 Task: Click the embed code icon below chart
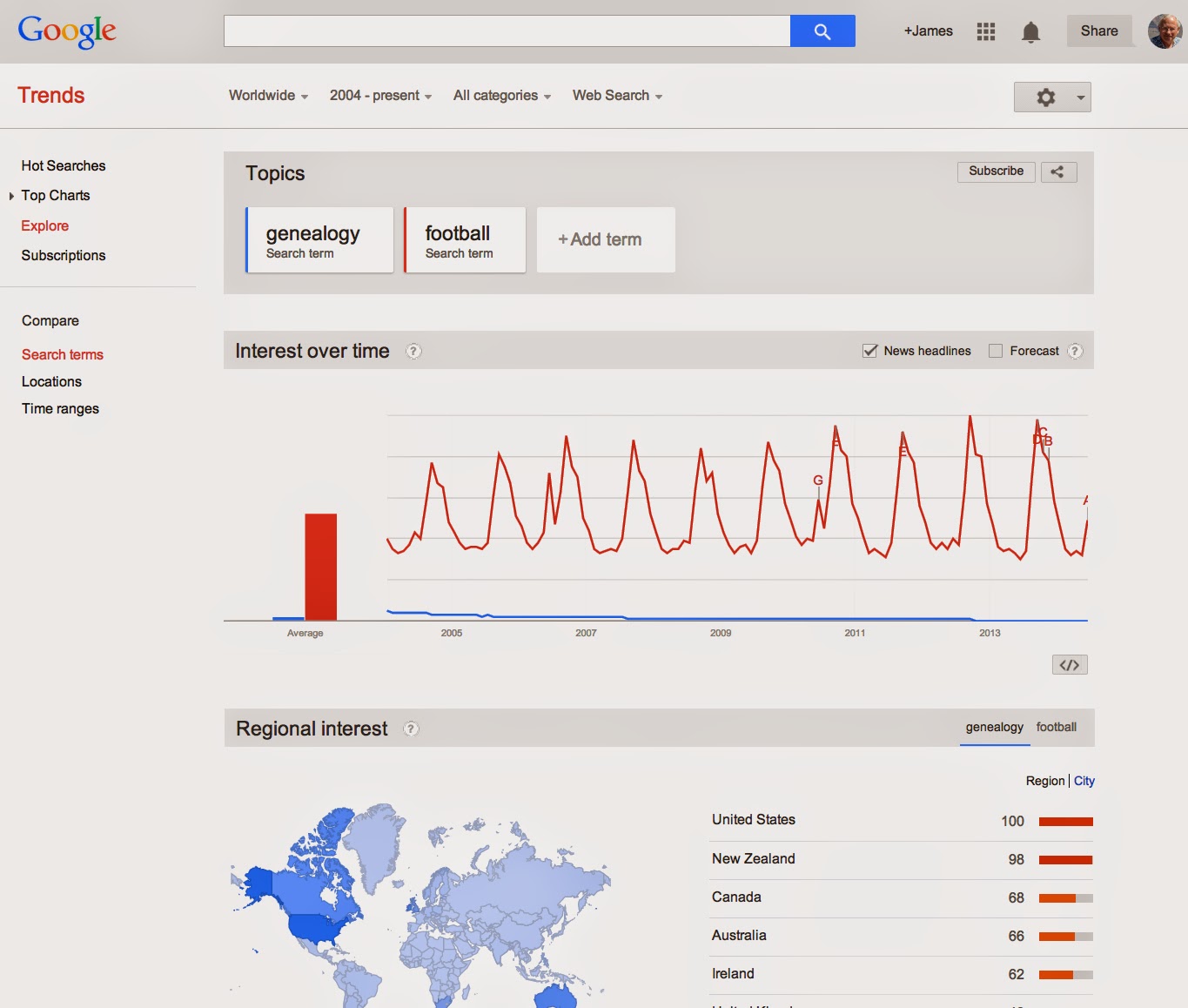click(x=1070, y=665)
